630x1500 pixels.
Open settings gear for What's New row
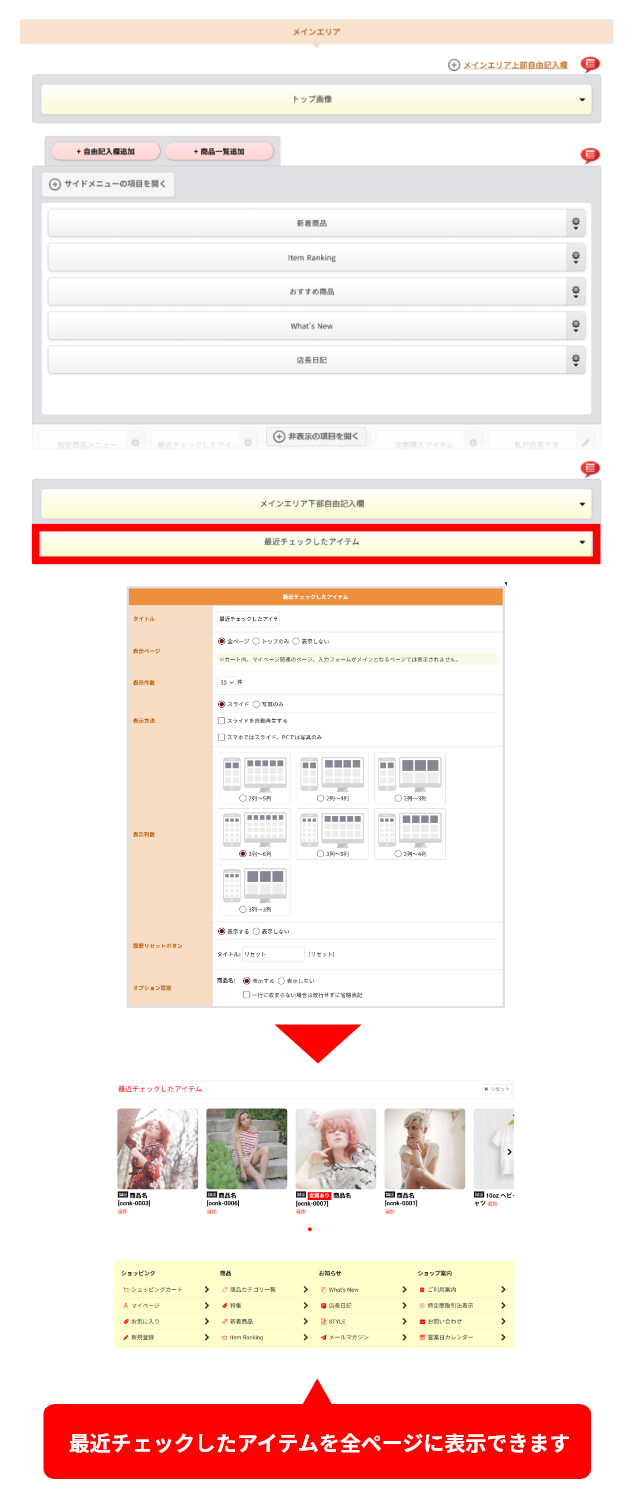[576, 326]
